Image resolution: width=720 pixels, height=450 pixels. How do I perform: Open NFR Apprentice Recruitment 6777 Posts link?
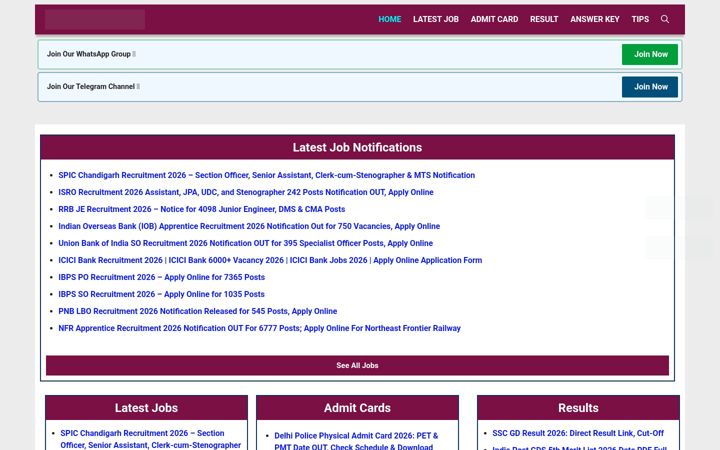(x=259, y=328)
